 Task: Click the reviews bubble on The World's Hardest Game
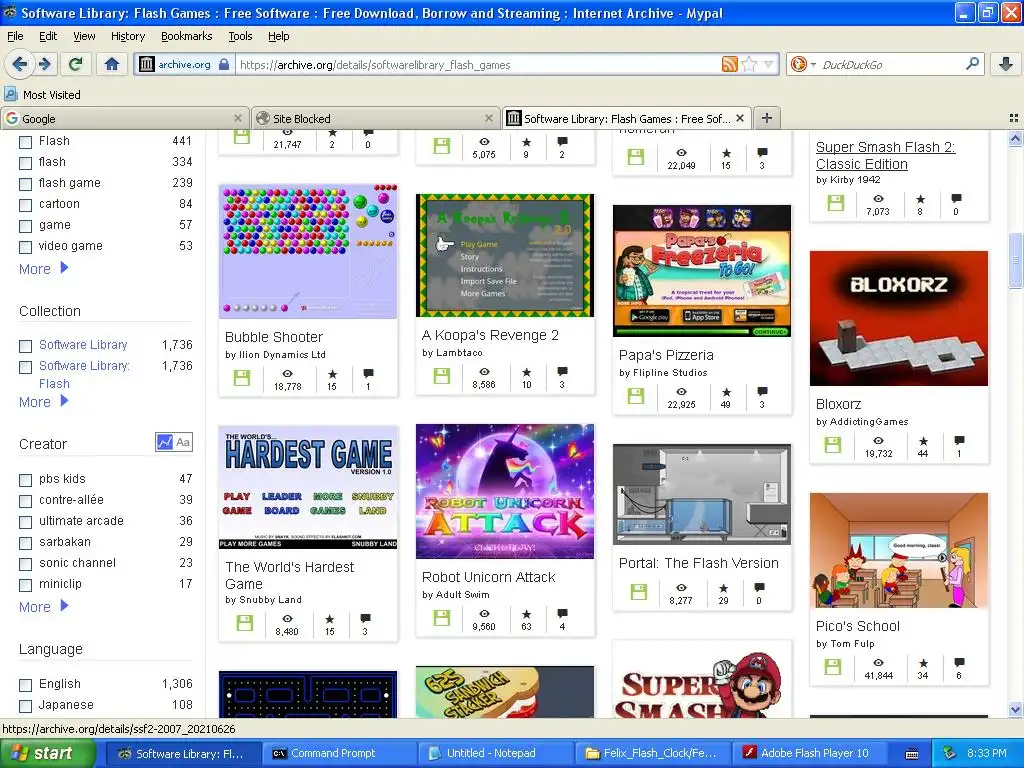[365, 618]
